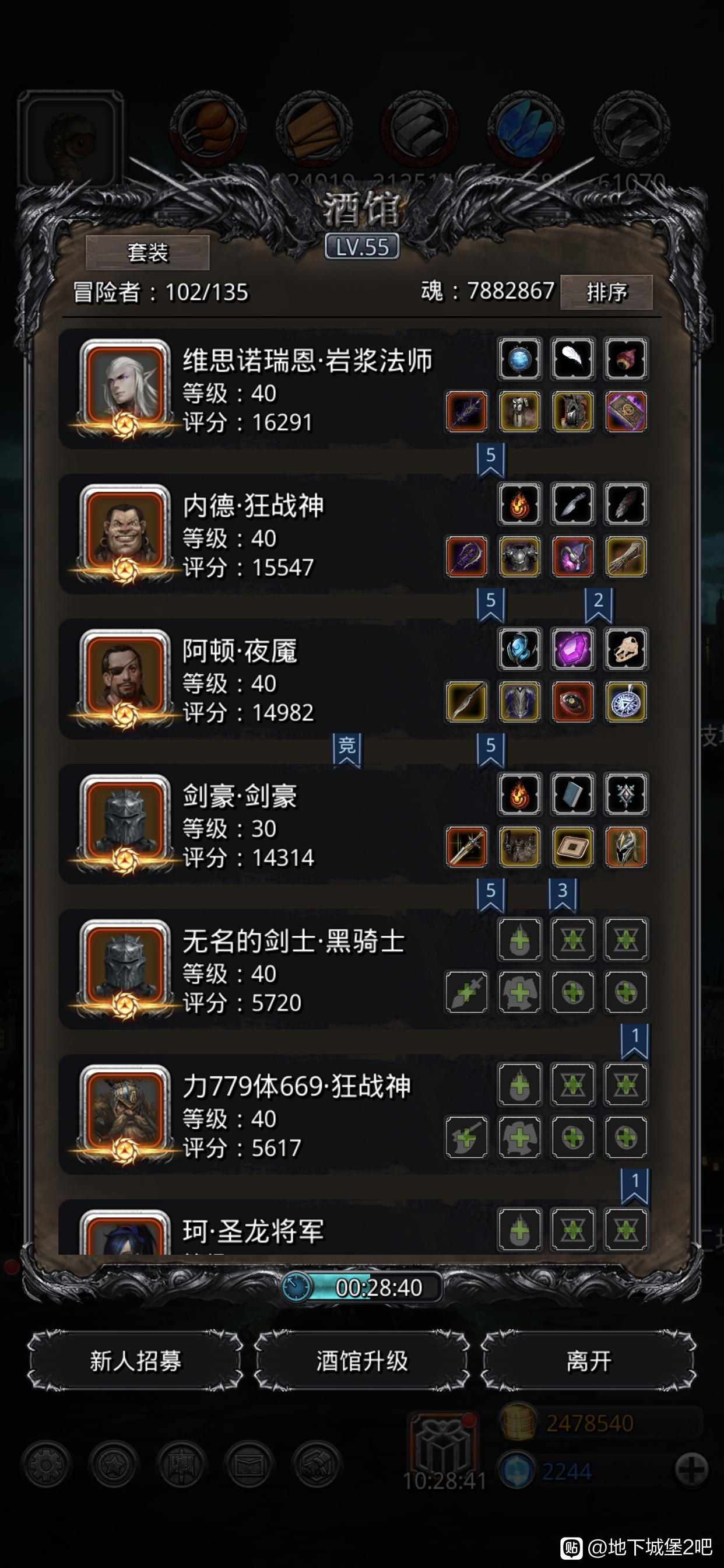The height and width of the screenshot is (1568, 724).
Task: Add armor to 力779体669·狂战神 empty slot
Action: click(519, 1136)
